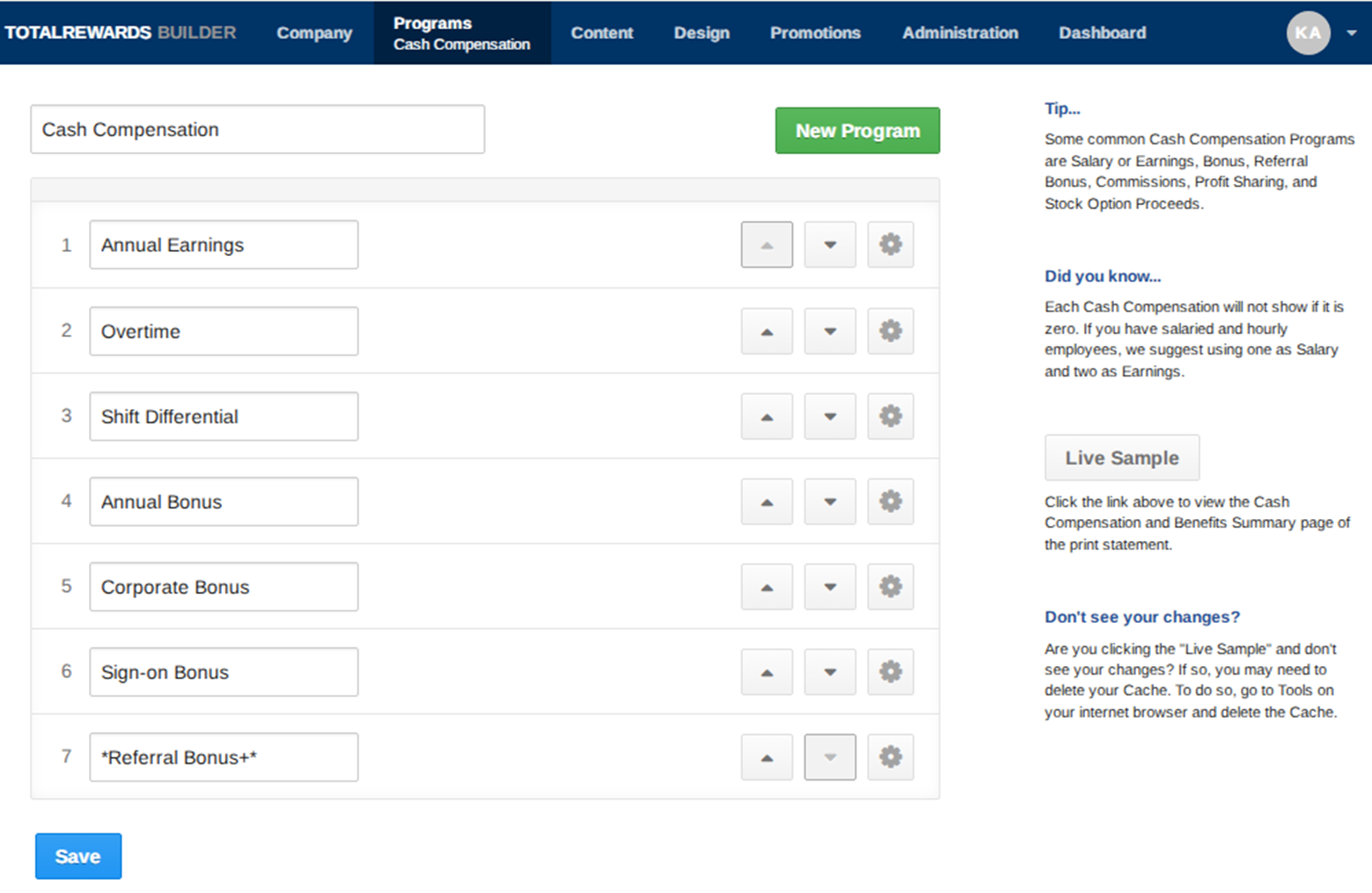Open the Content menu
The width and height of the screenshot is (1372, 893).
point(602,33)
